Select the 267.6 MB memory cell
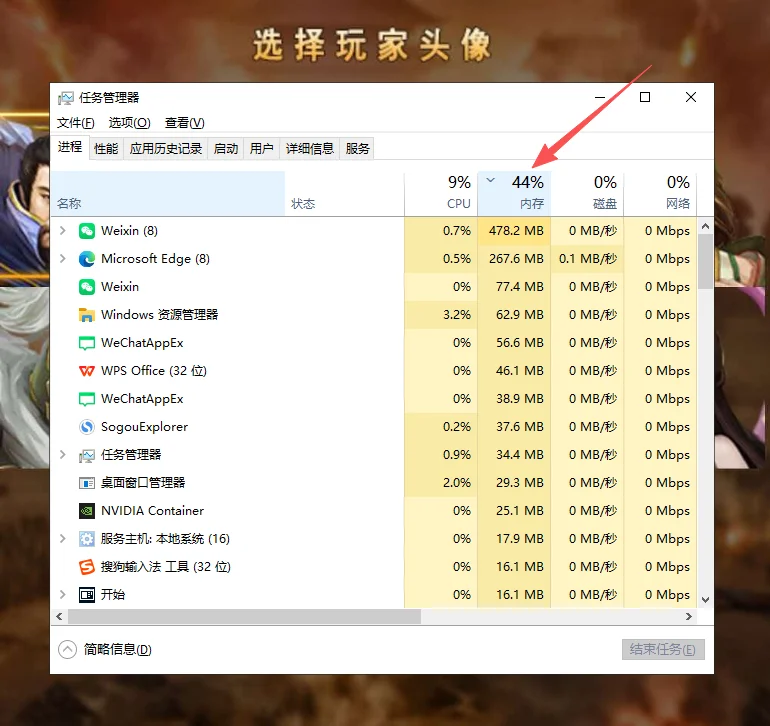The width and height of the screenshot is (770, 726). point(514,259)
